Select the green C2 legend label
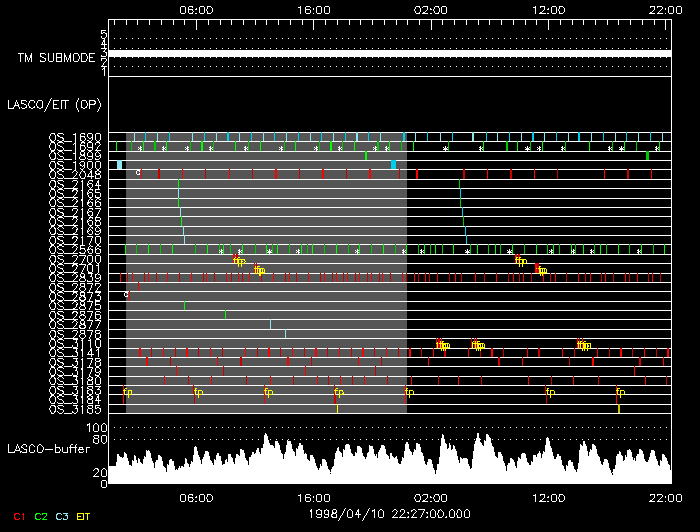The width and height of the screenshot is (700, 532). tap(41, 516)
